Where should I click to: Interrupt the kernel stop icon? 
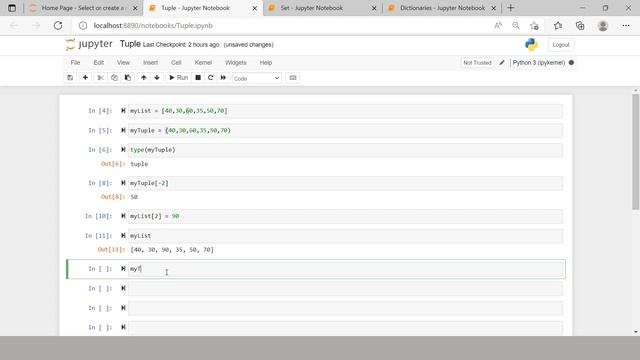pyautogui.click(x=198, y=78)
